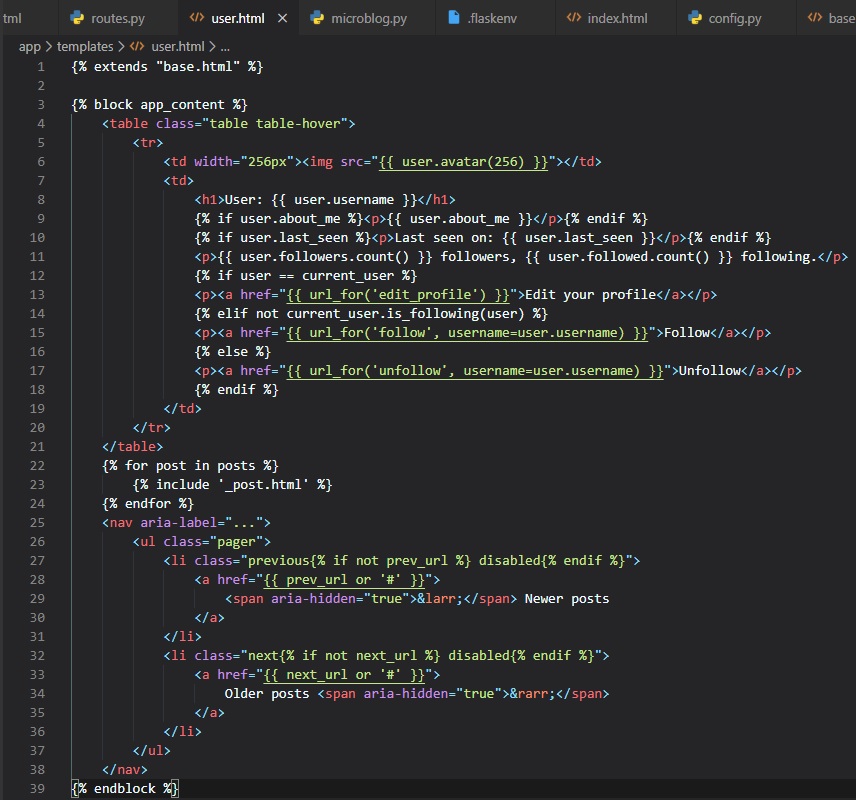The width and height of the screenshot is (856, 800).
Task: Click the HTML icon on user.html tab
Action: (x=196, y=19)
